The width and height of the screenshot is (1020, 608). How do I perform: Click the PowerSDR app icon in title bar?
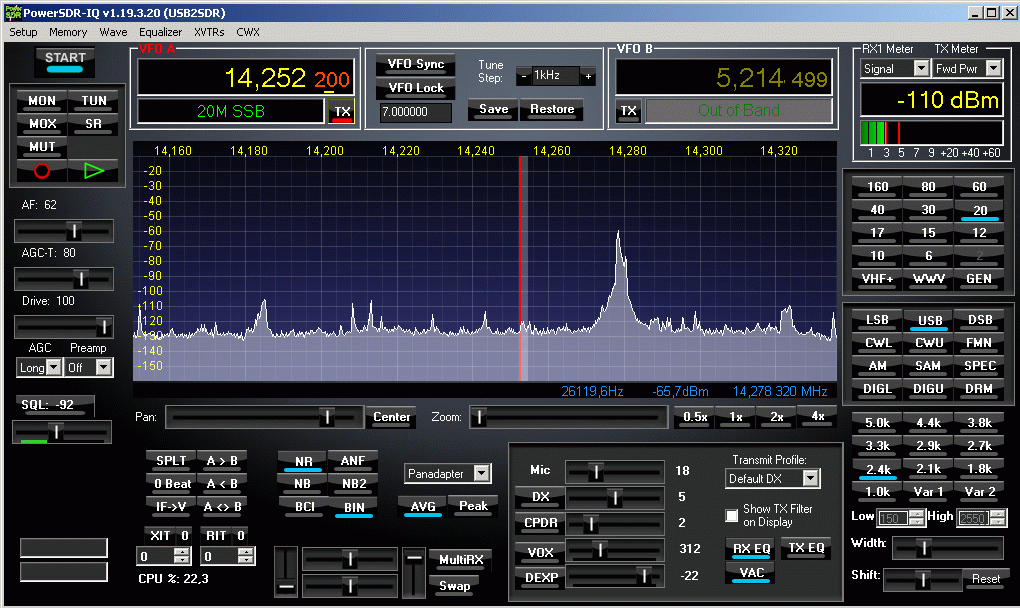(13, 12)
